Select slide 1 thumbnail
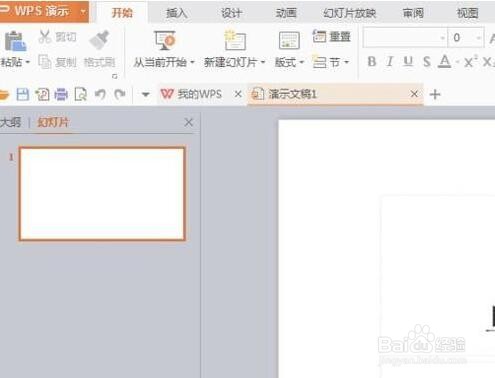Image resolution: width=495 pixels, height=378 pixels. pos(102,194)
